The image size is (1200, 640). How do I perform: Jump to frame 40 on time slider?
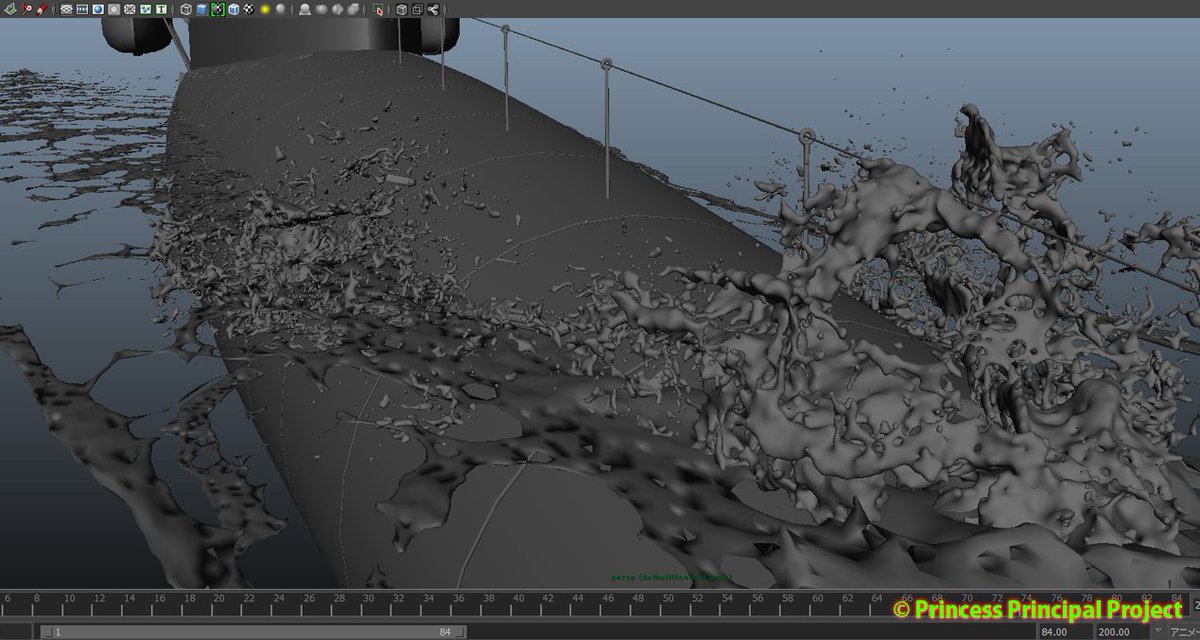pos(518,600)
